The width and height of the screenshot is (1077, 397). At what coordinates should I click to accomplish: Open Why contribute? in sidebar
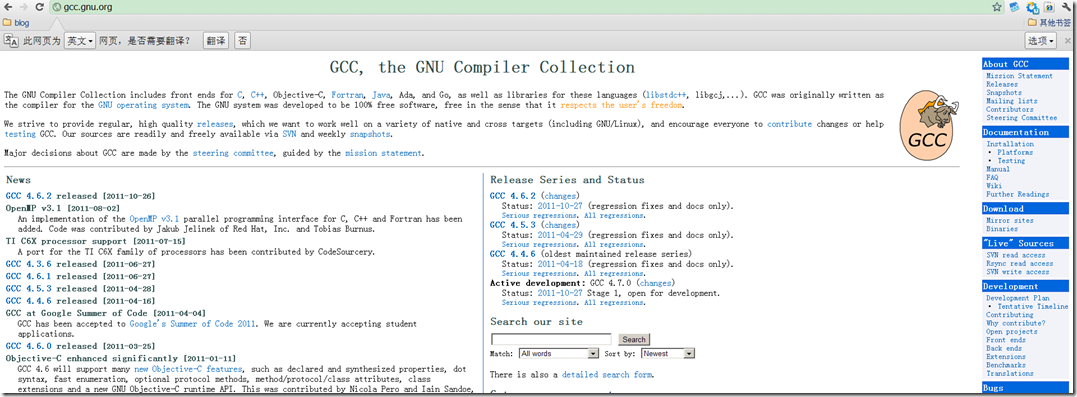pos(1016,323)
